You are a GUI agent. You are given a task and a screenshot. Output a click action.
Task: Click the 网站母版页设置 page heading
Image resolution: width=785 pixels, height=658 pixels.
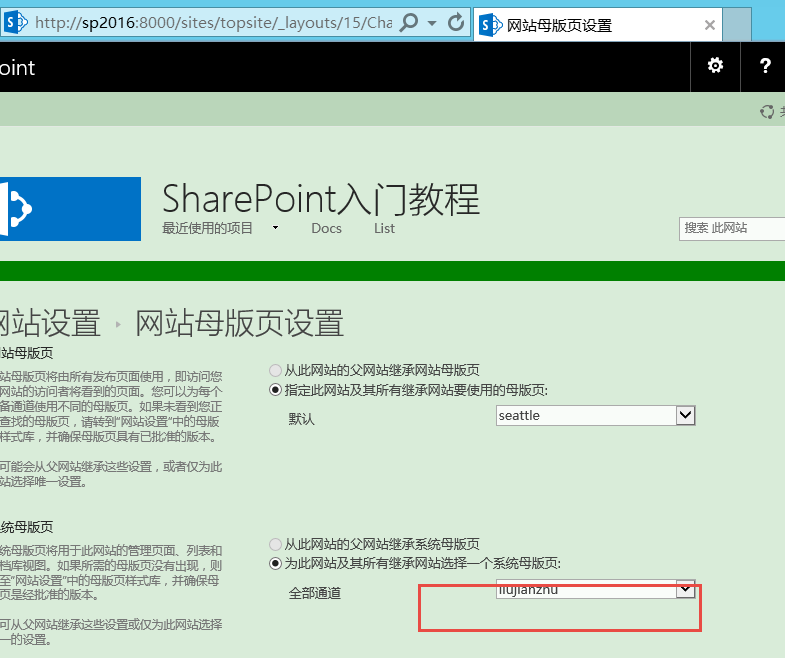[x=239, y=323]
